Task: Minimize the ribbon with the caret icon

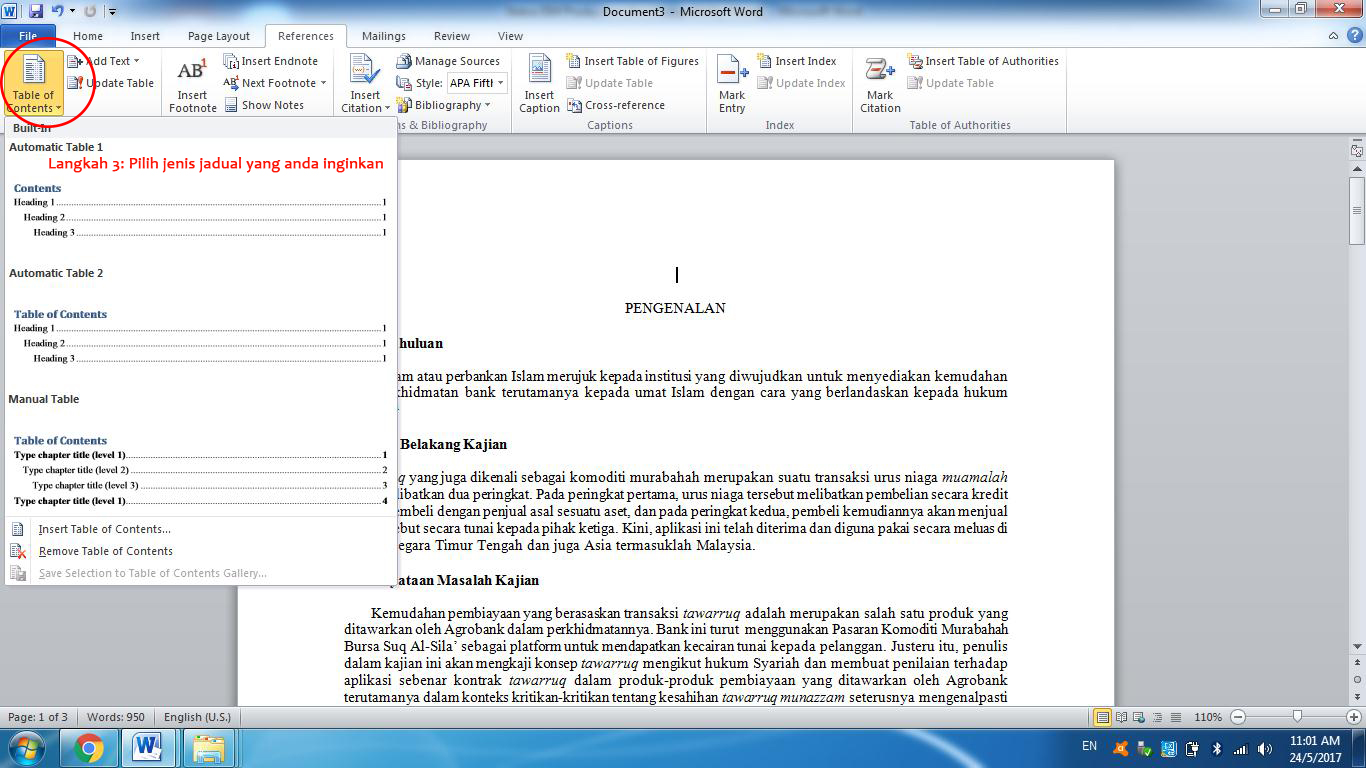Action: [1334, 36]
